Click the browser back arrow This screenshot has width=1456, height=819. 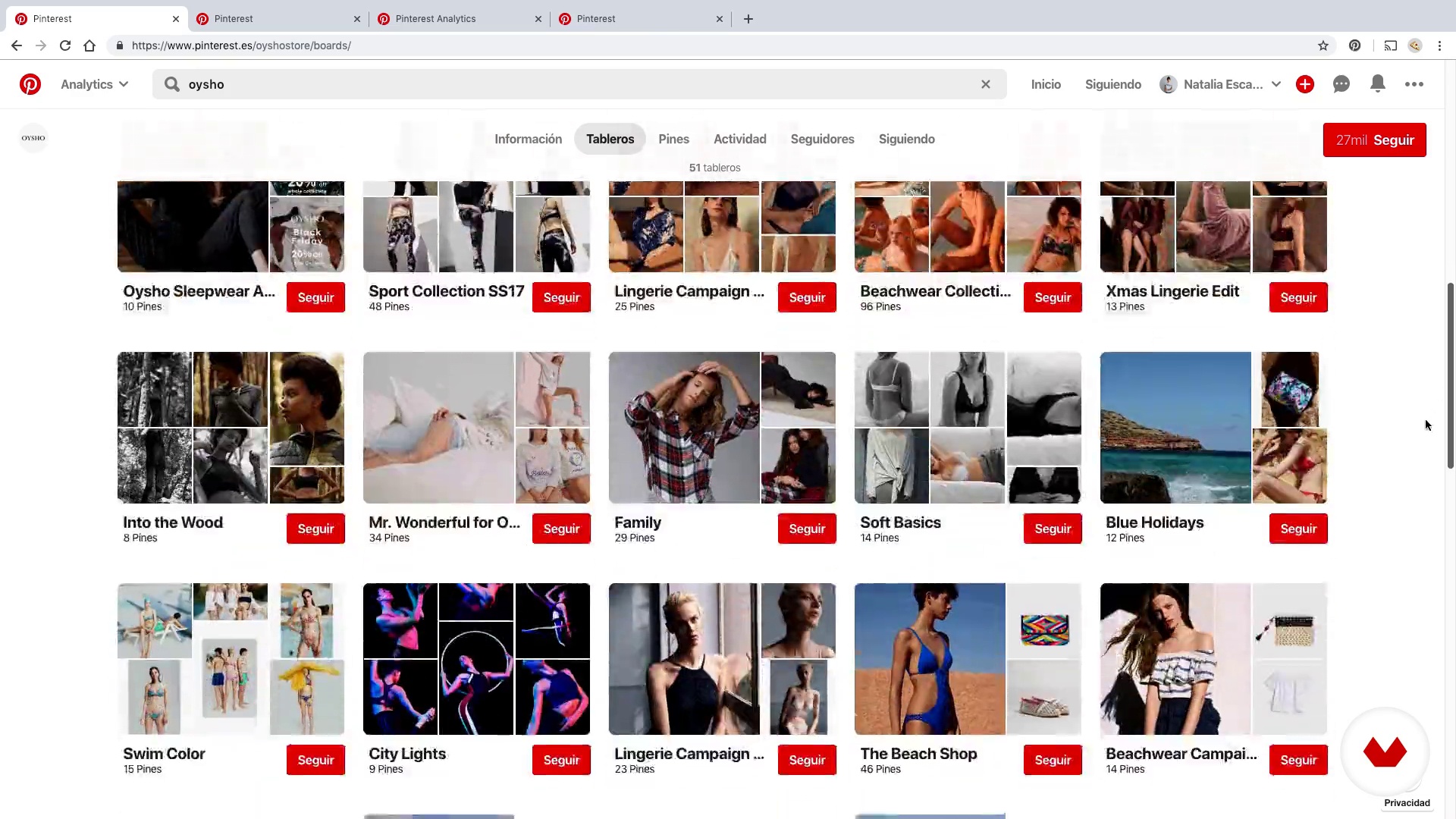17,45
